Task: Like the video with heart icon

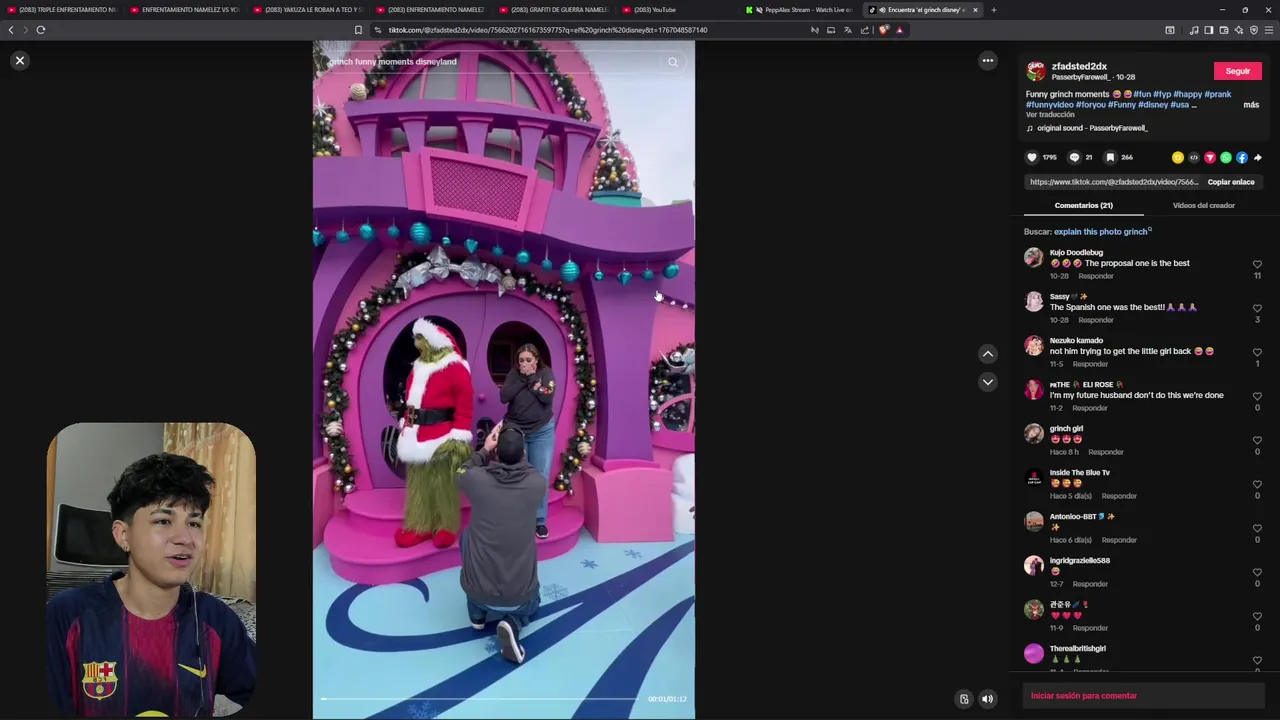Action: tap(1032, 157)
